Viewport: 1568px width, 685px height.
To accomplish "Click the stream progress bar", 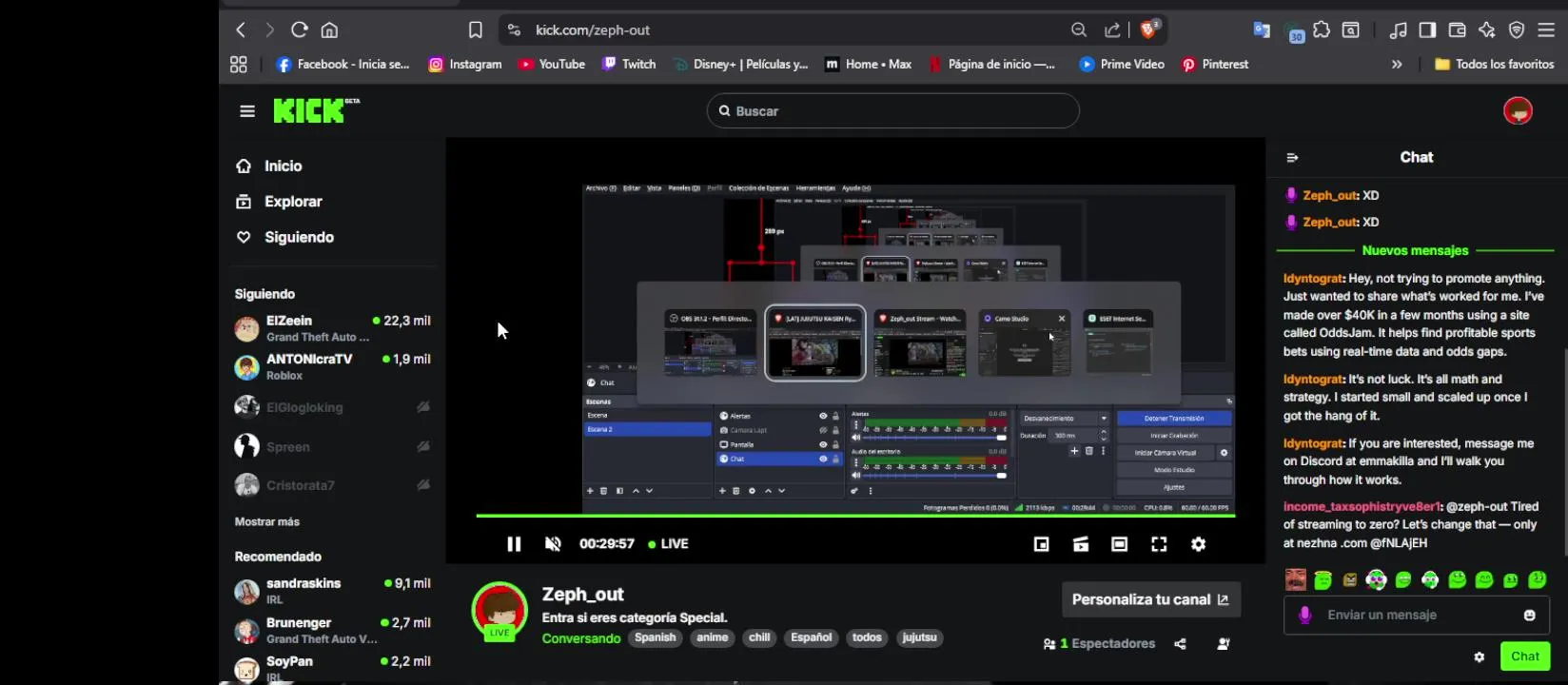I will coord(855,516).
